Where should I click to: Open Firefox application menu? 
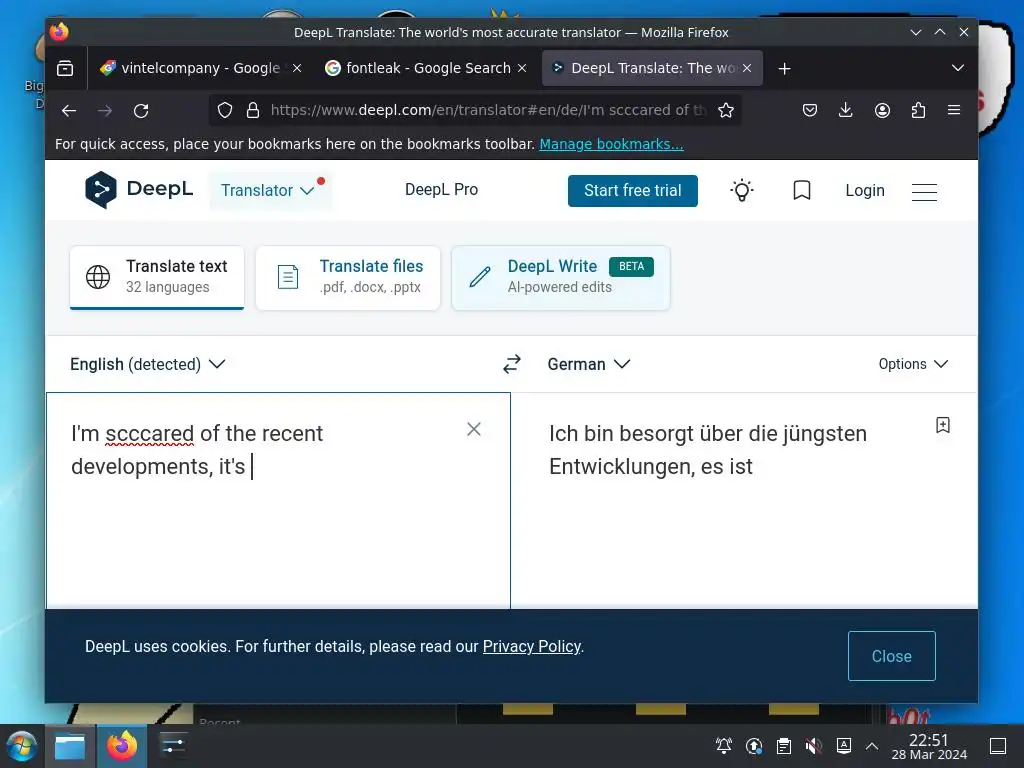pyautogui.click(x=953, y=110)
